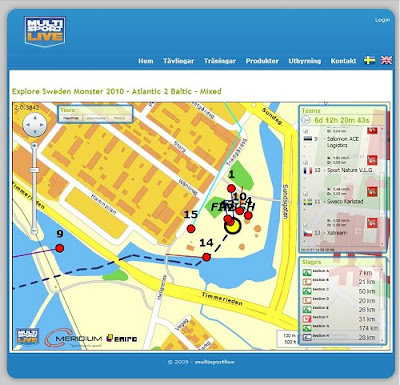
Task: Open Leaderboard in the Tools panel
Action: pos(95,118)
